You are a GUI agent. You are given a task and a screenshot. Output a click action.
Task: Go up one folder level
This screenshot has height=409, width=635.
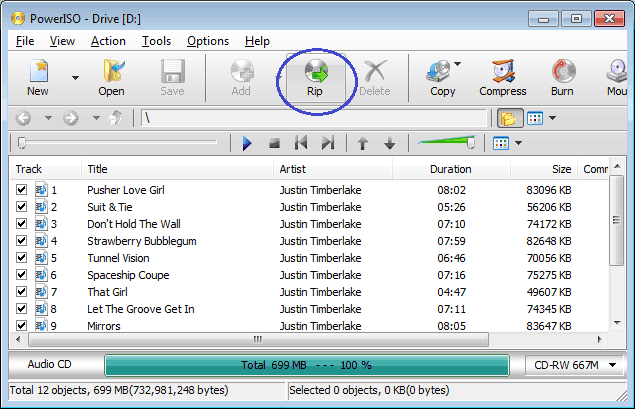pyautogui.click(x=116, y=118)
